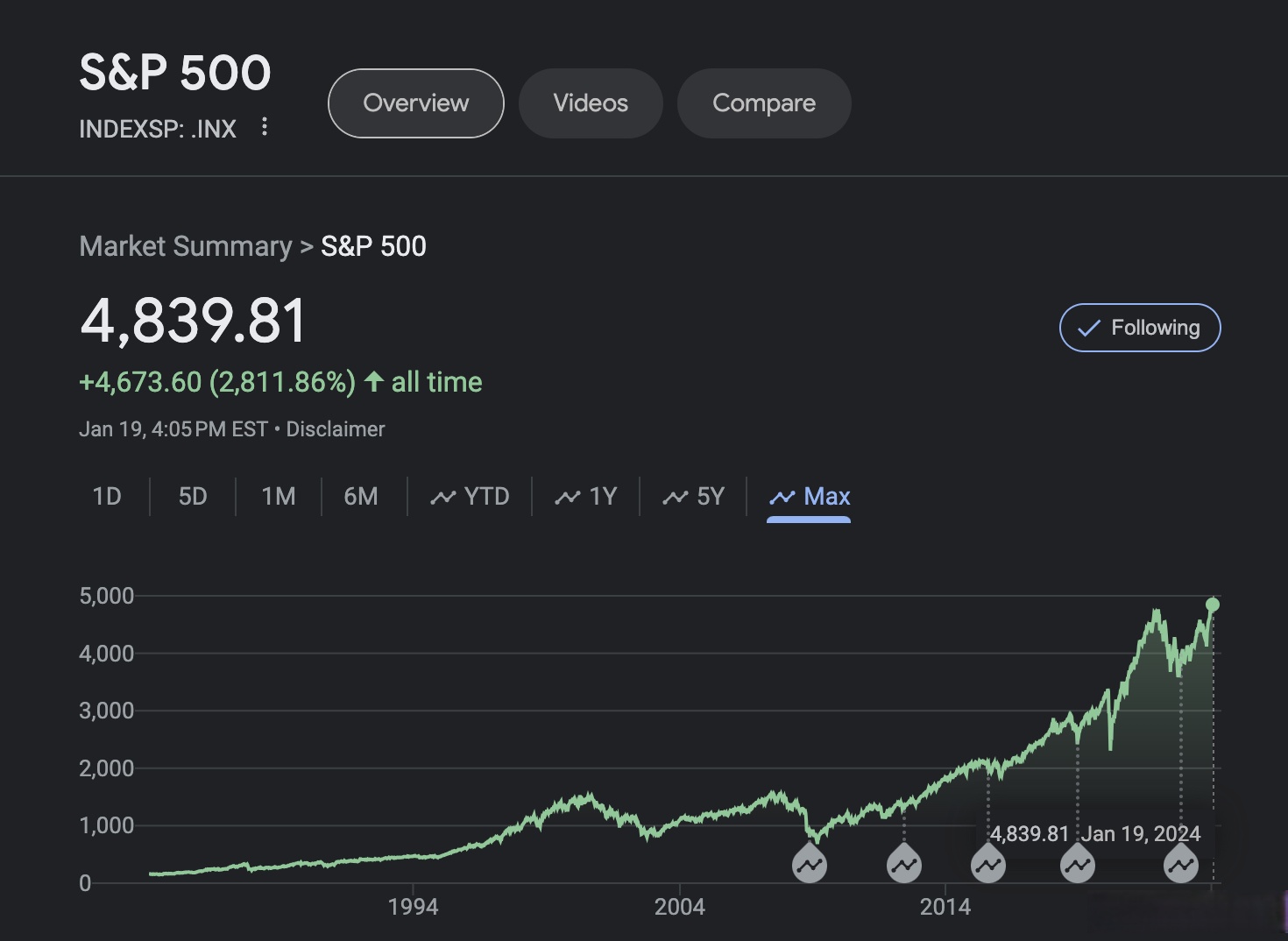This screenshot has width=1288, height=941.
Task: Switch to the YTD chart range
Action: [x=471, y=497]
